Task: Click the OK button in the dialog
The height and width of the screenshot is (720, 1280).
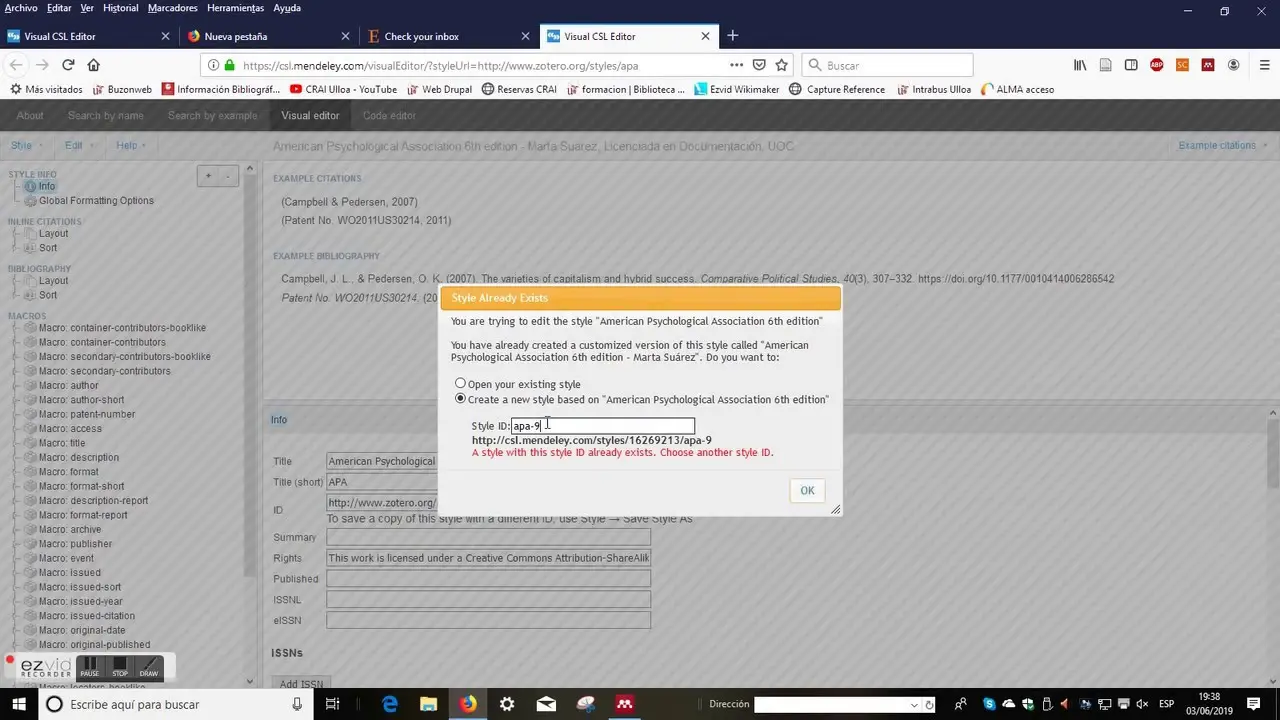Action: [807, 490]
